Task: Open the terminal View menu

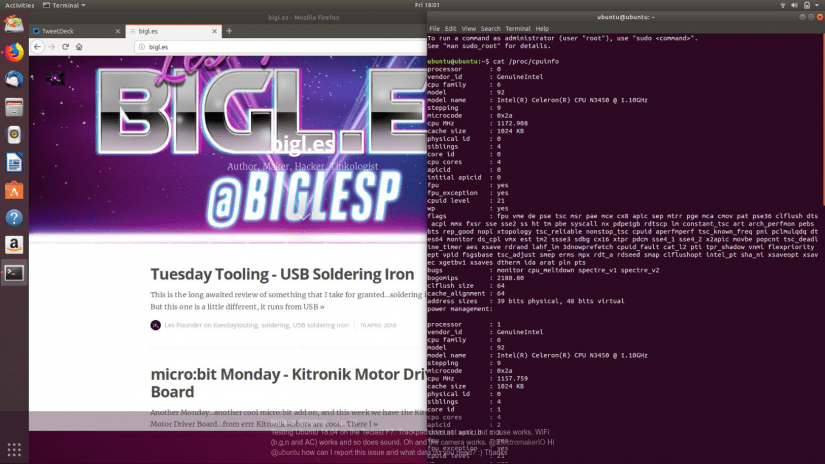Action: [468, 28]
